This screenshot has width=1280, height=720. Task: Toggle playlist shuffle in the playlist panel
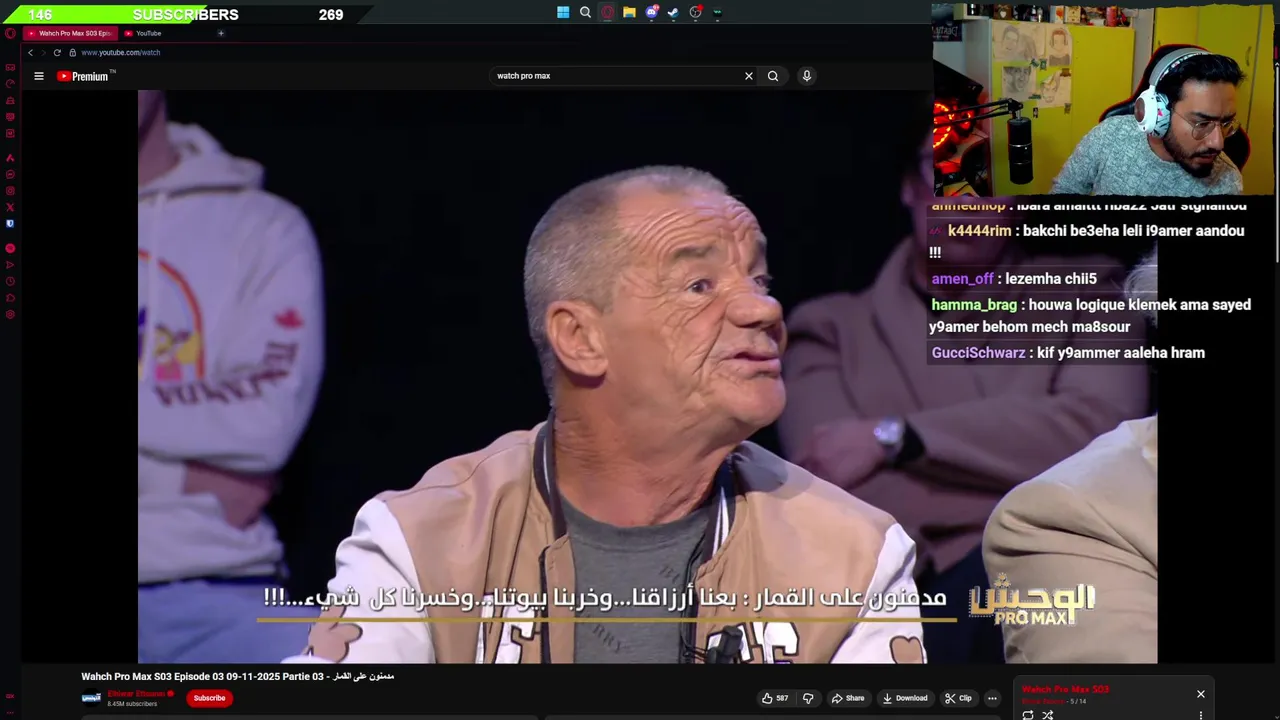(x=1048, y=715)
